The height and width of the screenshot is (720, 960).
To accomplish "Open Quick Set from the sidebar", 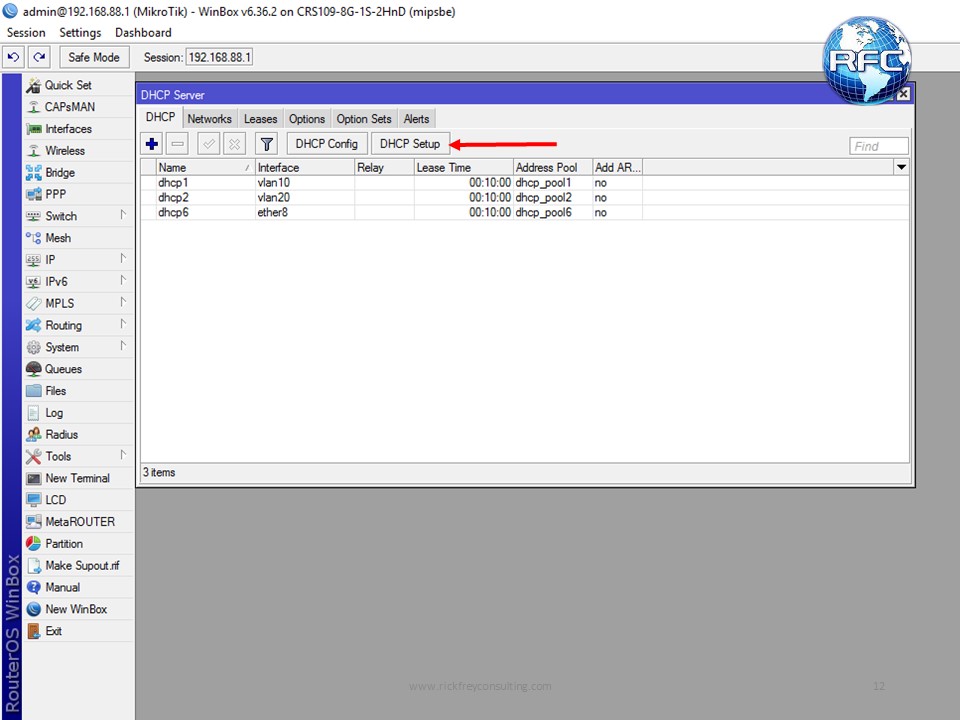I will coord(78,85).
